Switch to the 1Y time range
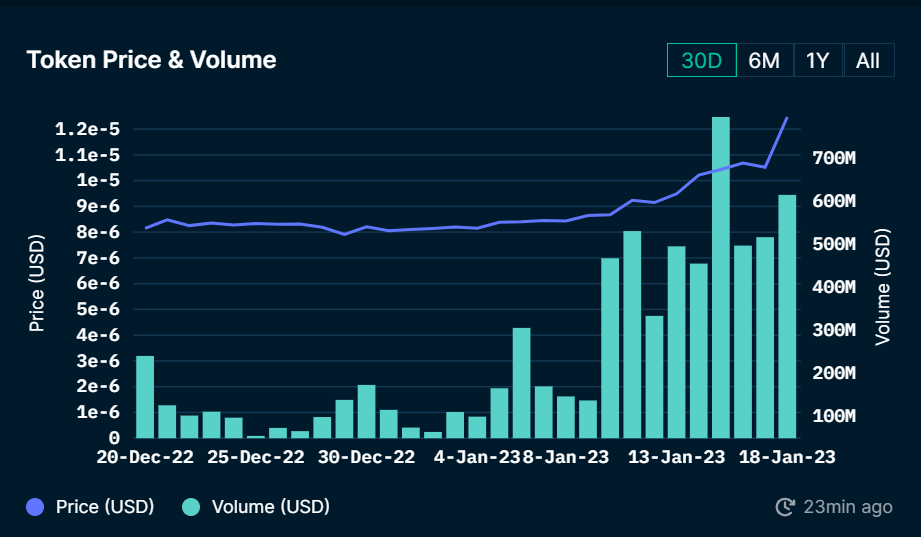This screenshot has width=921, height=537. (x=818, y=60)
